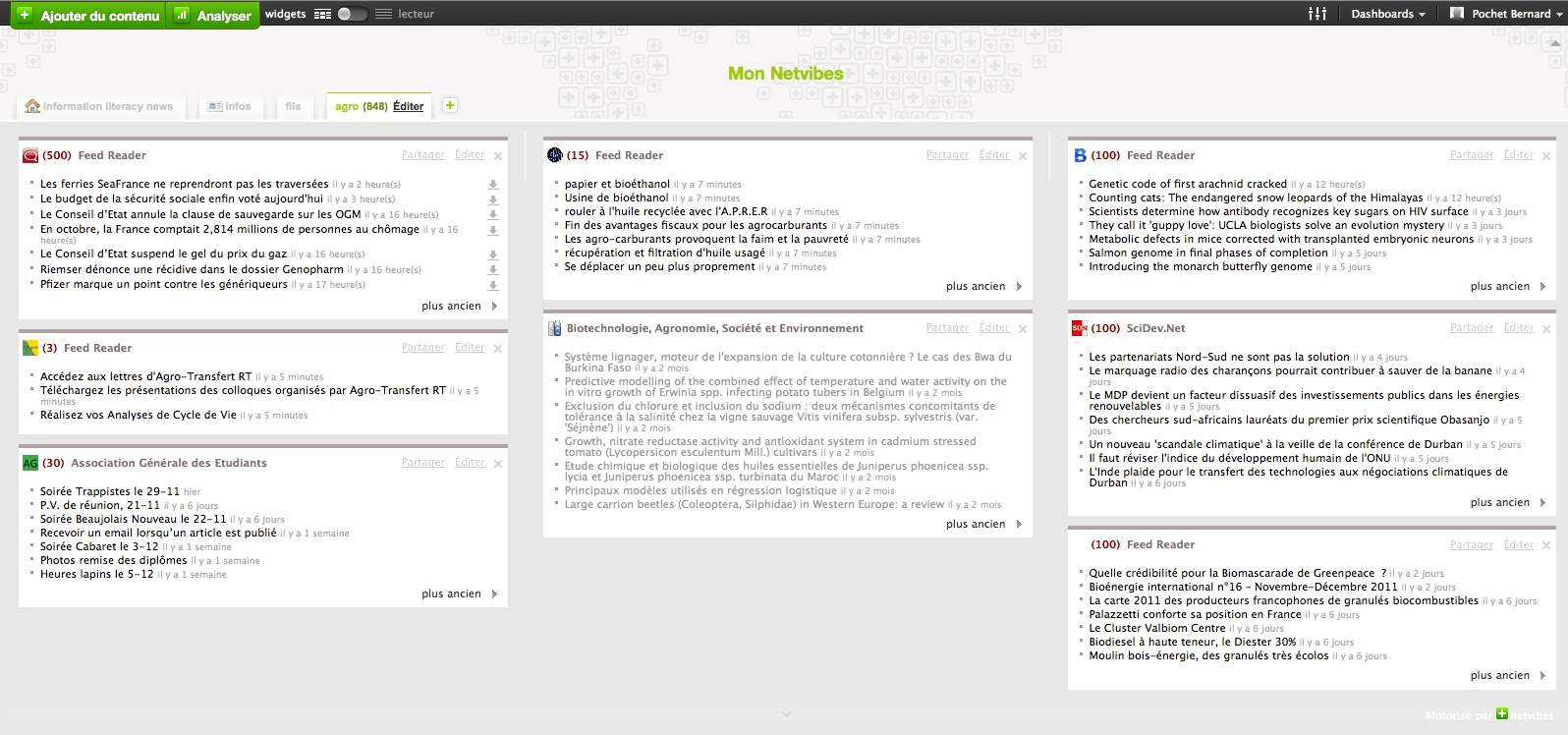Image resolution: width=1568 pixels, height=735 pixels.
Task: Collapse the header with the up arrow
Action: [1554, 42]
